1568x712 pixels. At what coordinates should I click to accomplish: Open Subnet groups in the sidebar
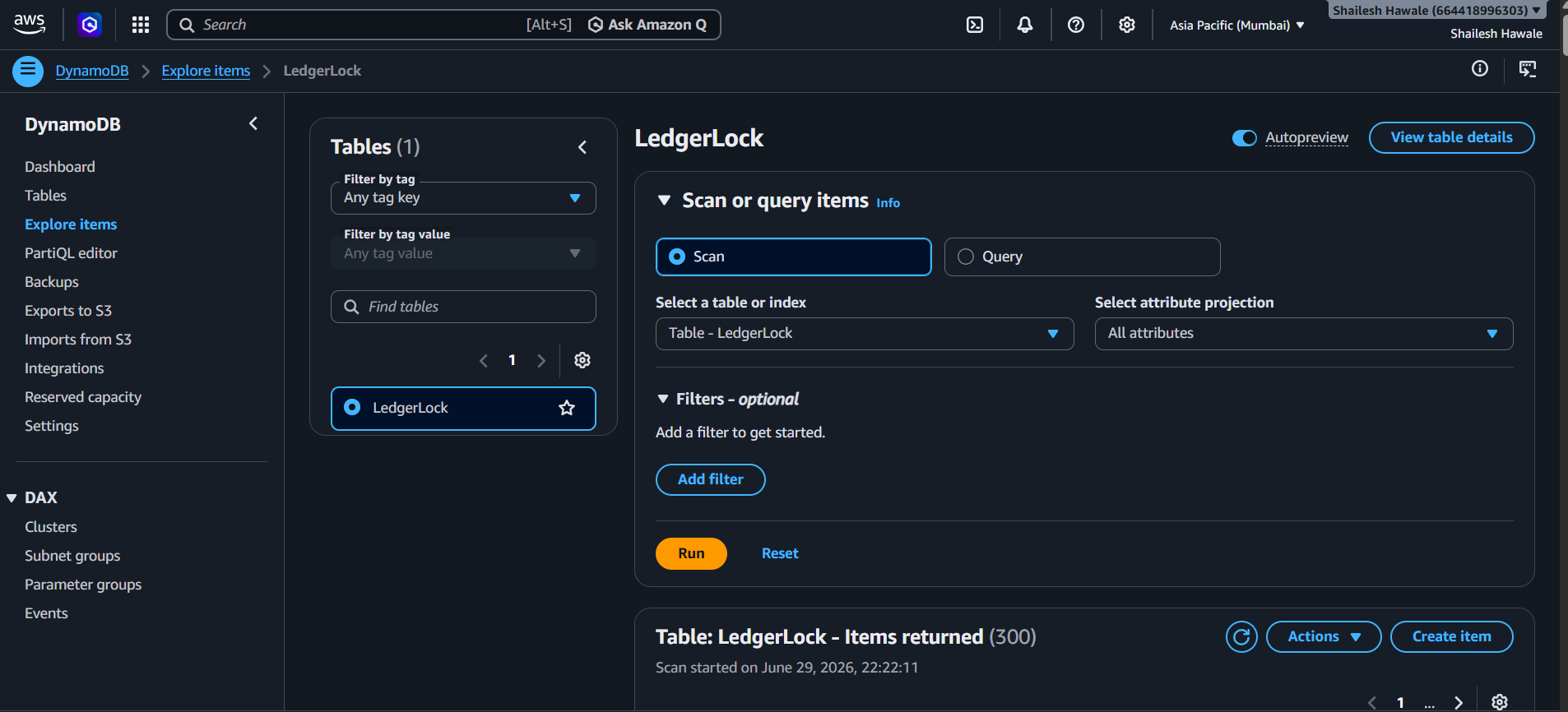pyautogui.click(x=72, y=556)
